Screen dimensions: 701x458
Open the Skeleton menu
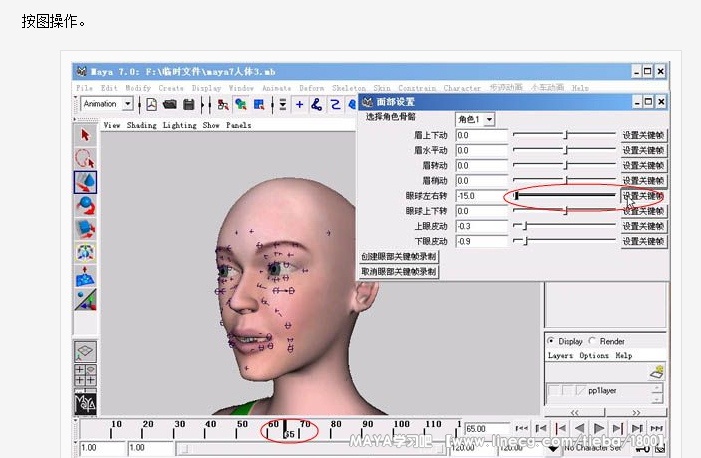(x=349, y=88)
